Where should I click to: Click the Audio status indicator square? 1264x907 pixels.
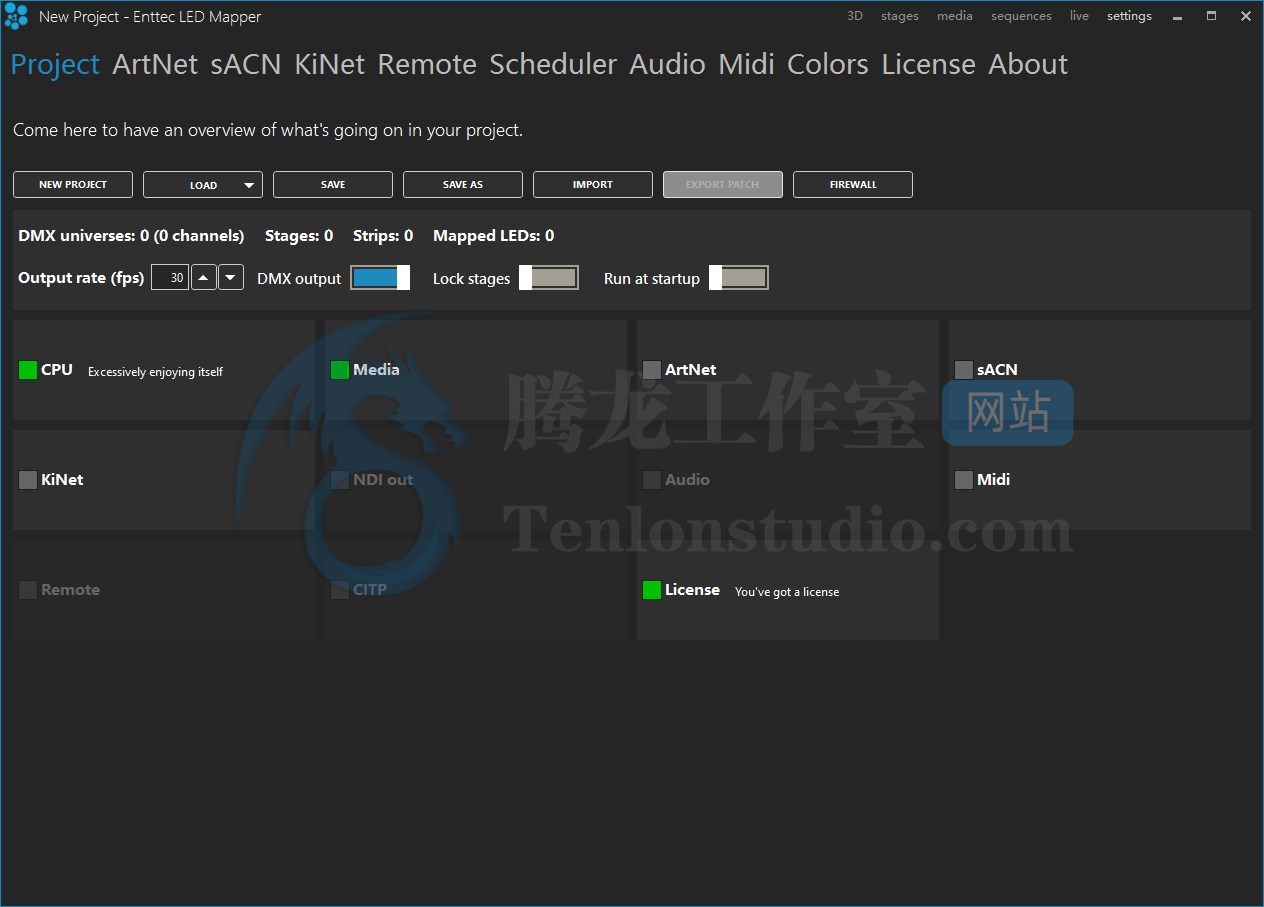pyautogui.click(x=652, y=480)
